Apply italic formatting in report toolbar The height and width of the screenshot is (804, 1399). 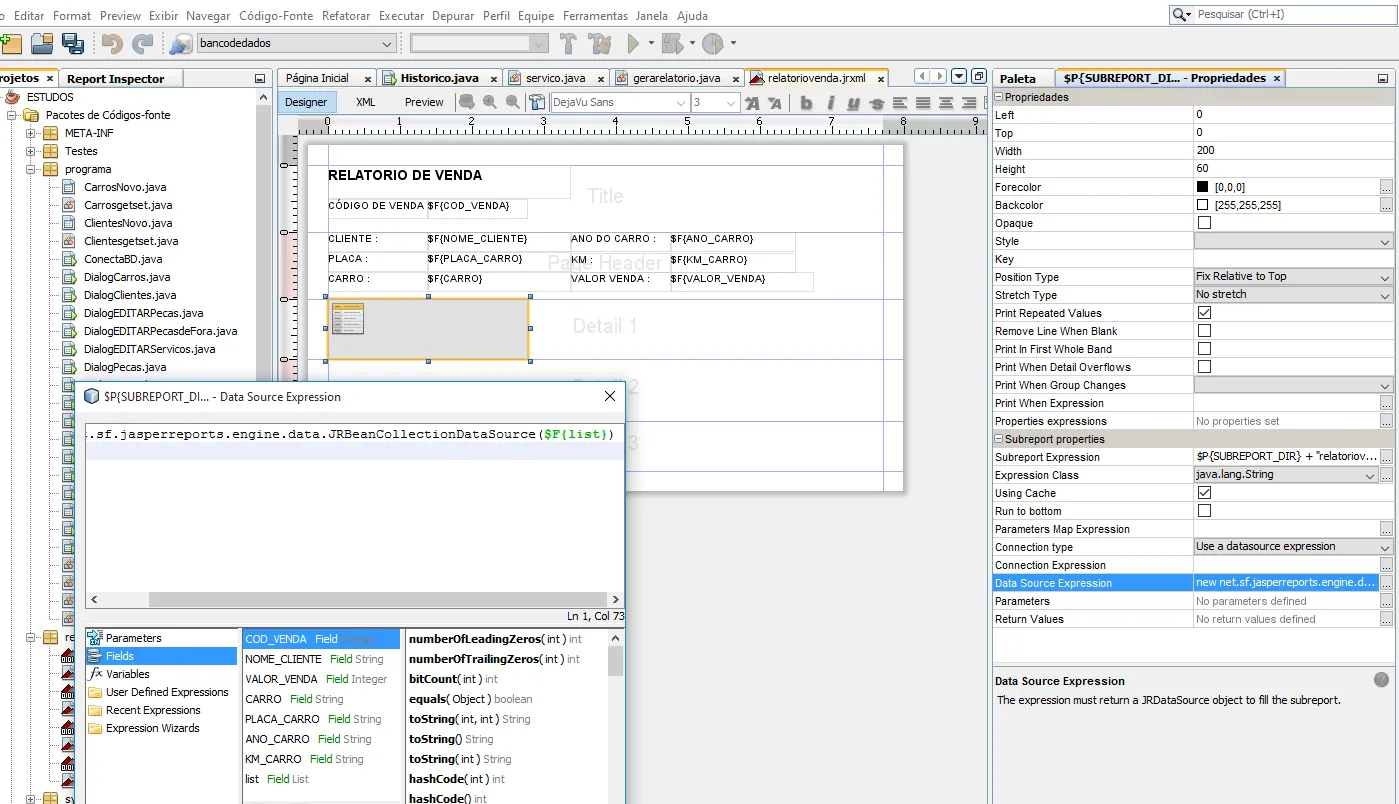[x=830, y=103]
